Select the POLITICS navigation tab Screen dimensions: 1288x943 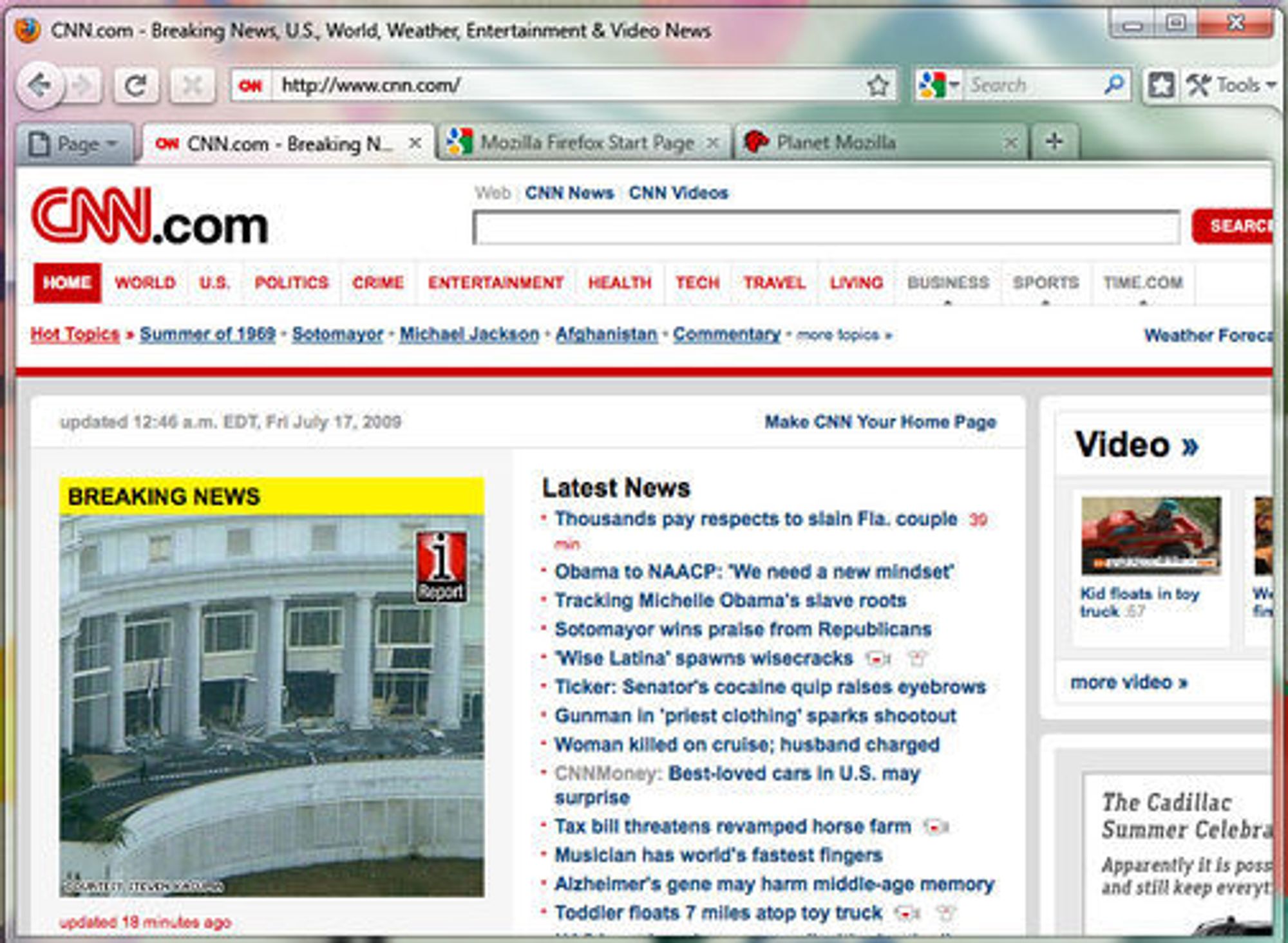(x=291, y=283)
